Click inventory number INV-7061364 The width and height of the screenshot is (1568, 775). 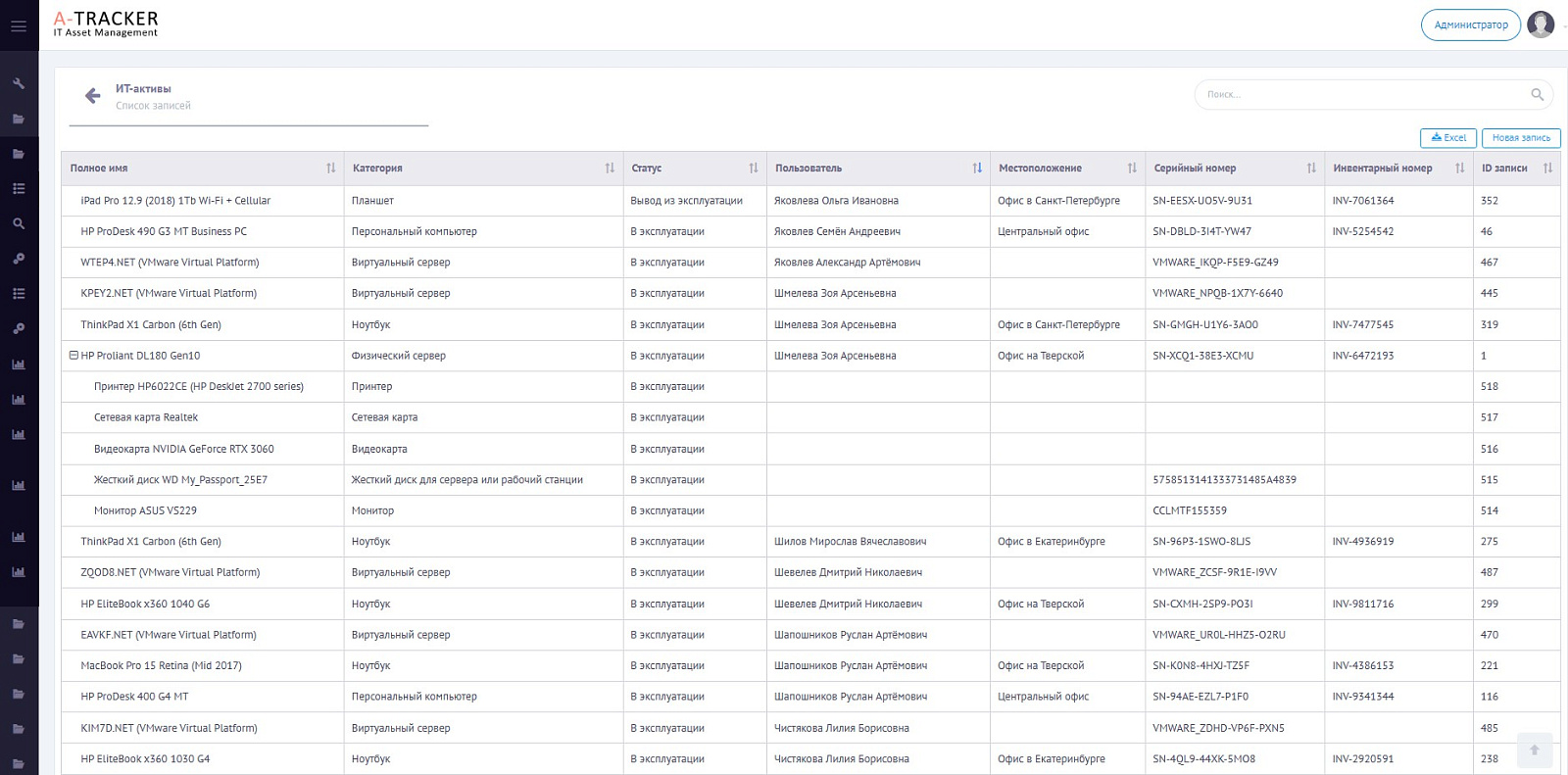[1363, 201]
